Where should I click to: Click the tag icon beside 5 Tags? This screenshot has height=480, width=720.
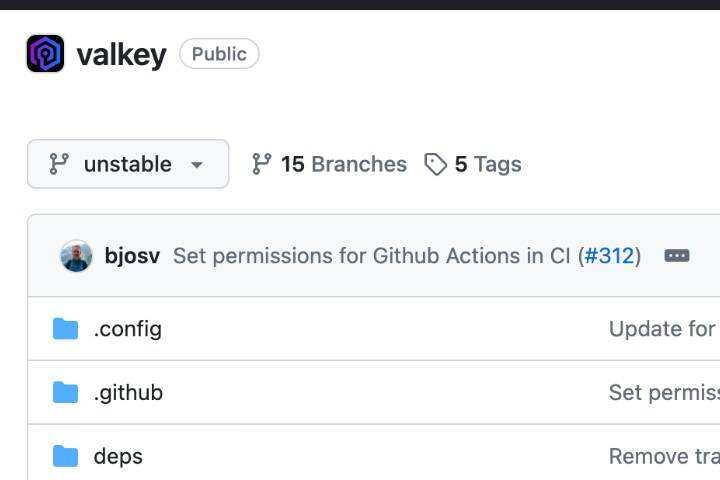point(435,164)
